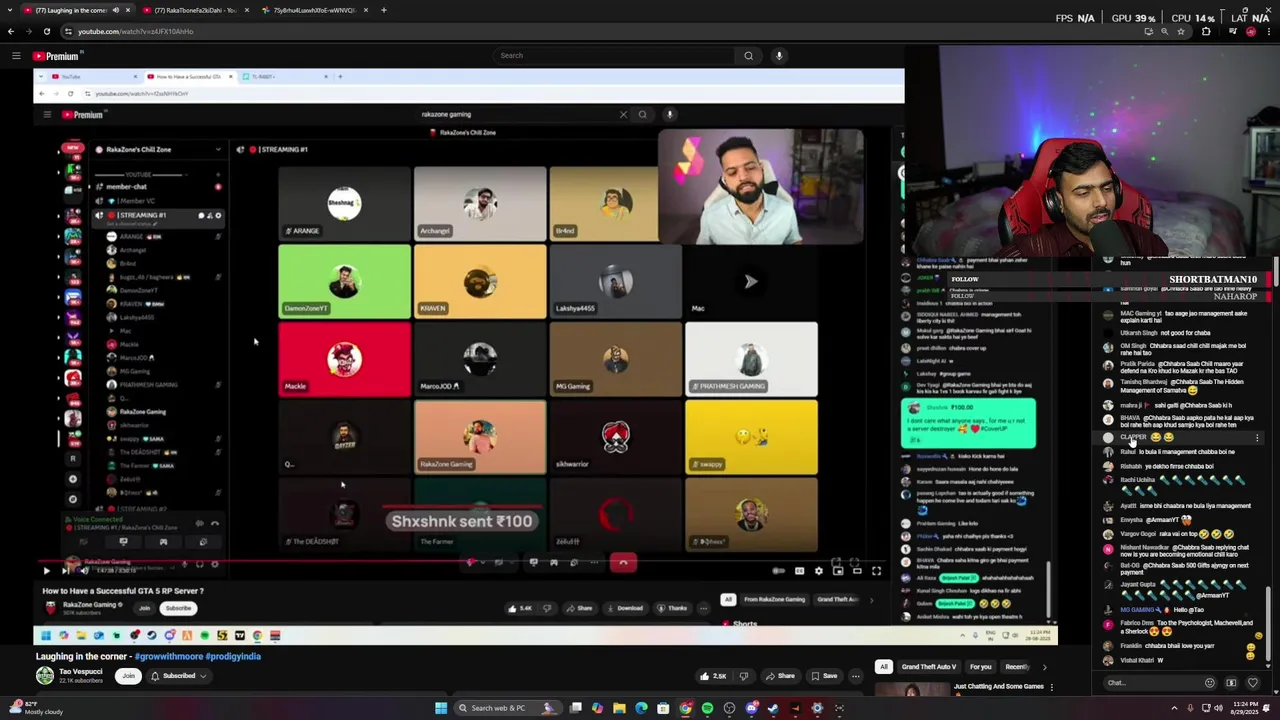1280x720 pixels.
Task: Expand the system tray hidden icons chevron
Action: 1174,708
